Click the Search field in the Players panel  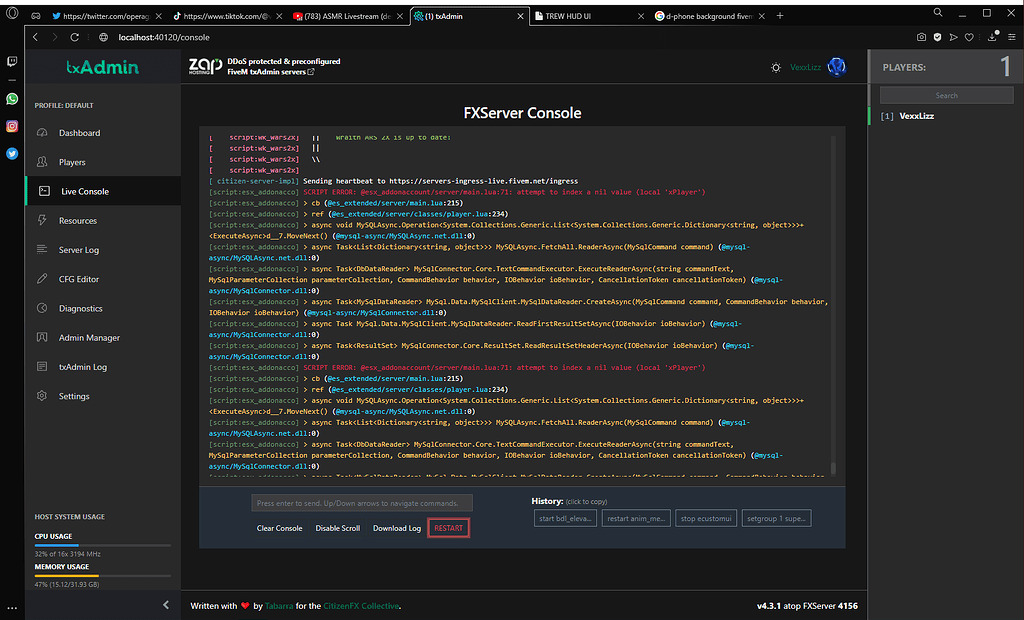(x=945, y=94)
